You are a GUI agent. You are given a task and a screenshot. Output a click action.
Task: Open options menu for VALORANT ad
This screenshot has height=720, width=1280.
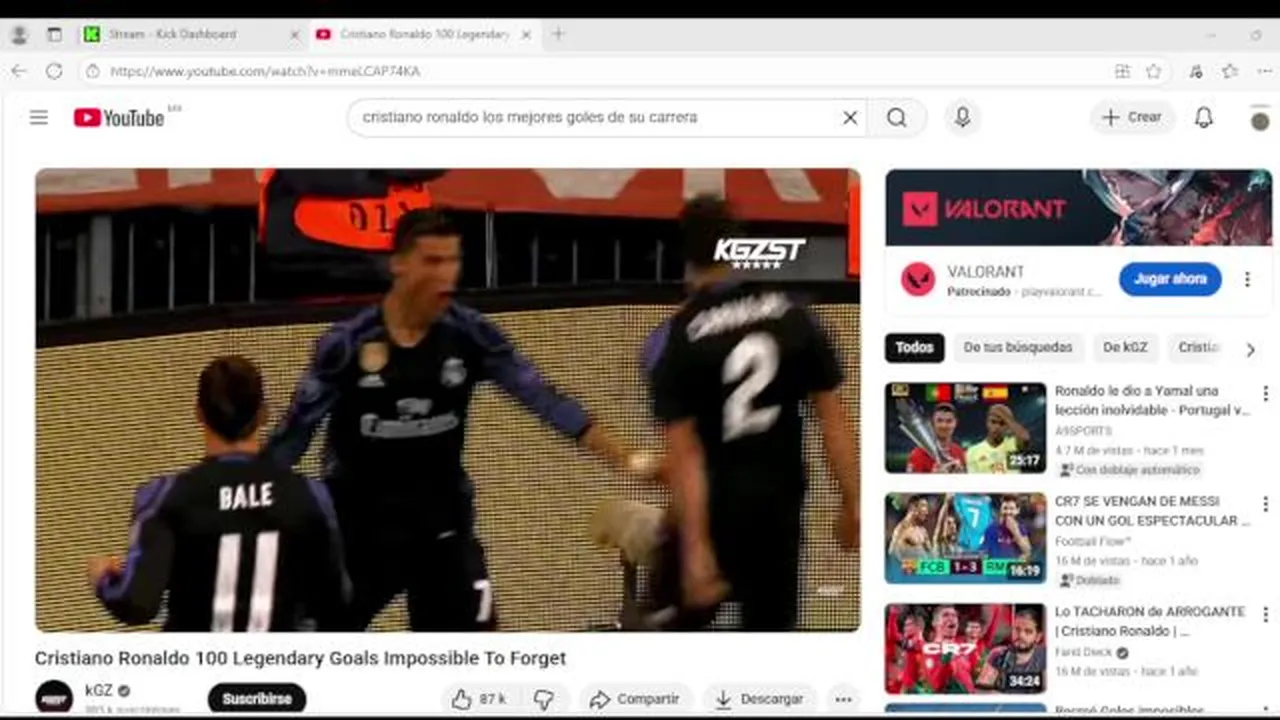[1247, 280]
